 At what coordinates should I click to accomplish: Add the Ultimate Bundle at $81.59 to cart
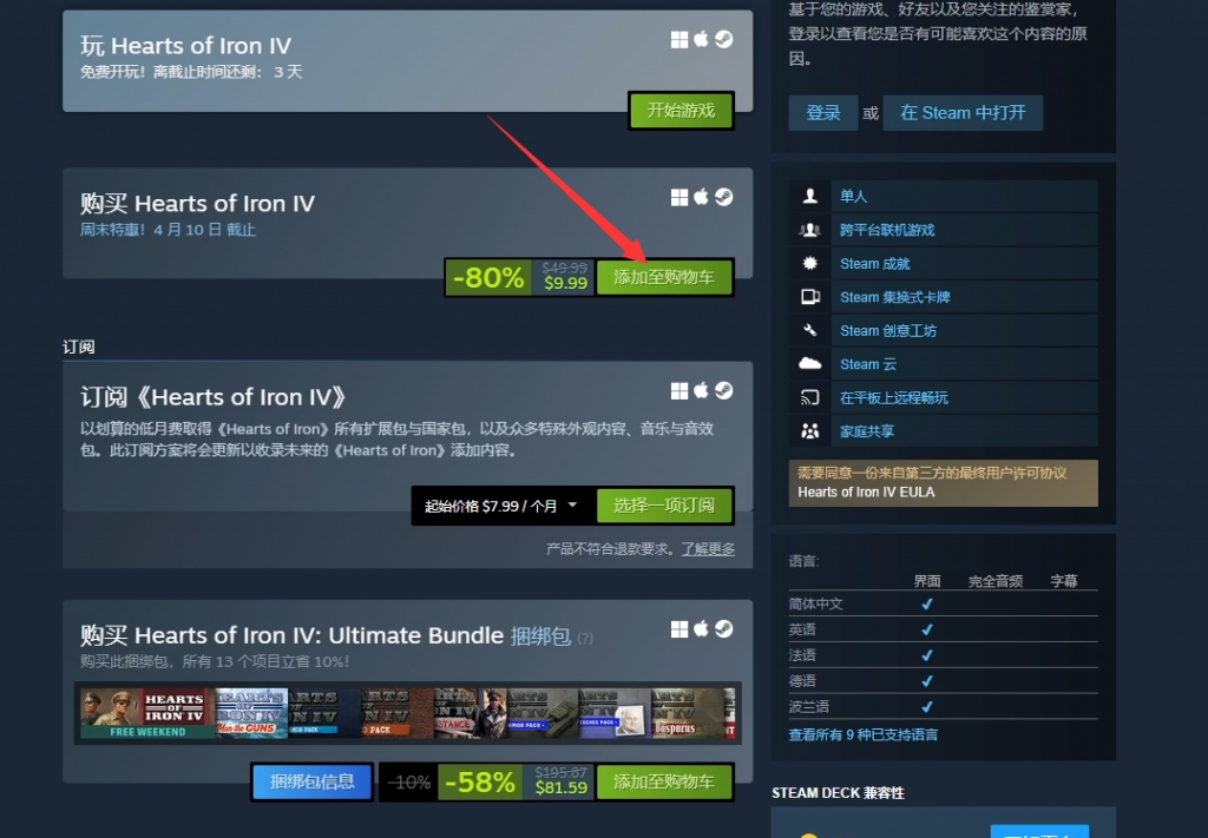[x=664, y=782]
